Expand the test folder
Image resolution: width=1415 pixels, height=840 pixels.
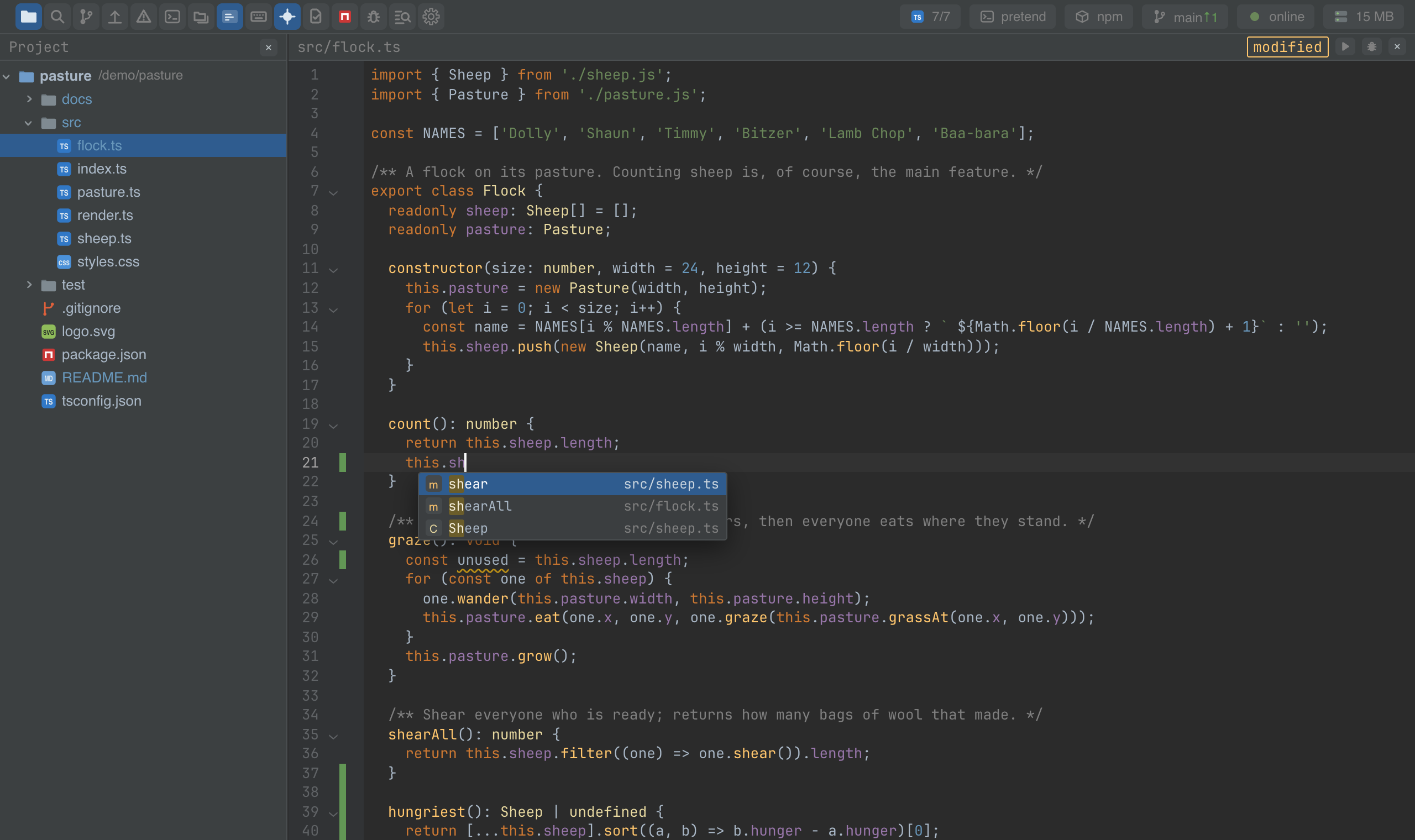(29, 285)
